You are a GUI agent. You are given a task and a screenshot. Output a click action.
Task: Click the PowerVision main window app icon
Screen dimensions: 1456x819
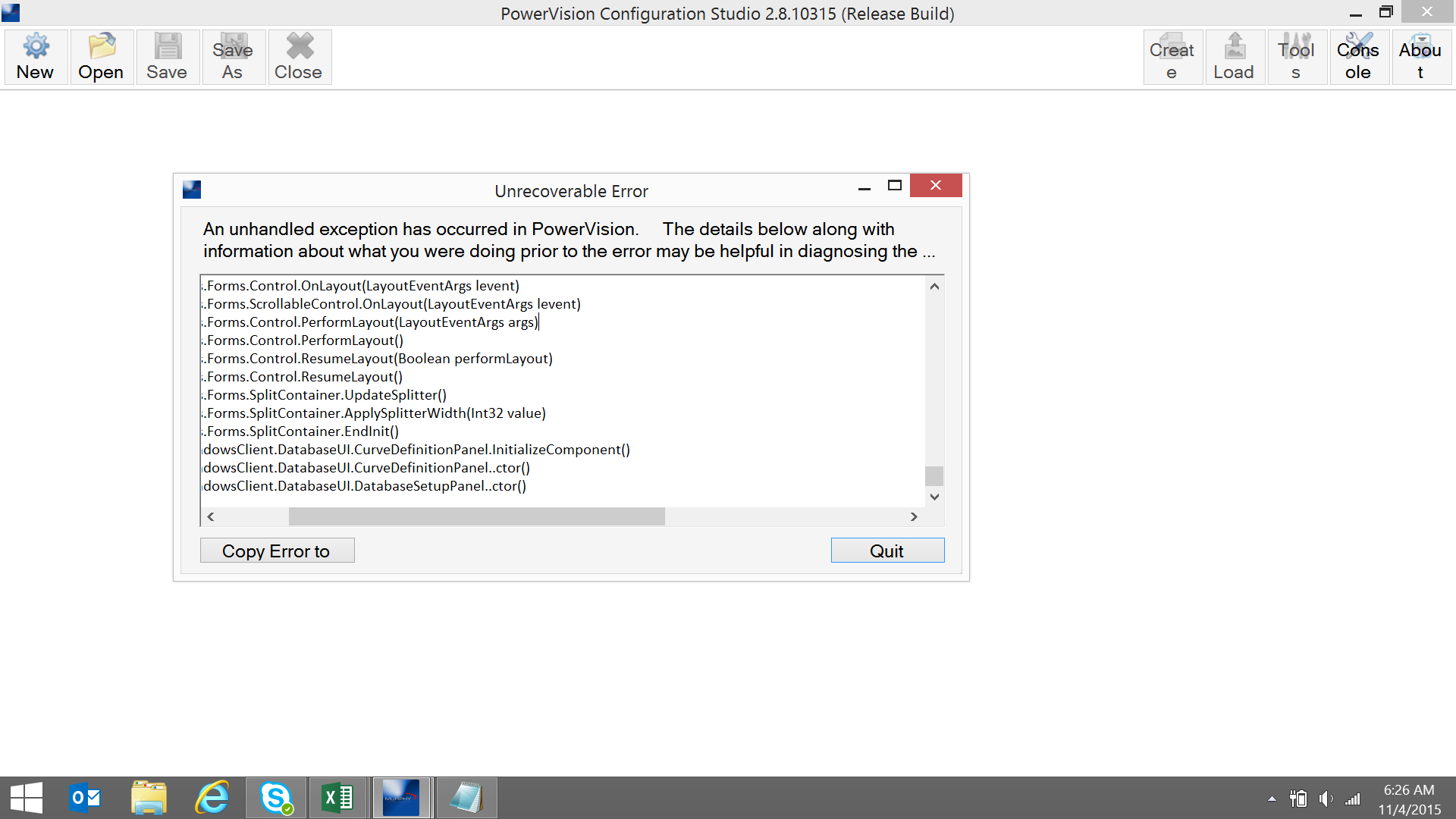pyautogui.click(x=11, y=13)
